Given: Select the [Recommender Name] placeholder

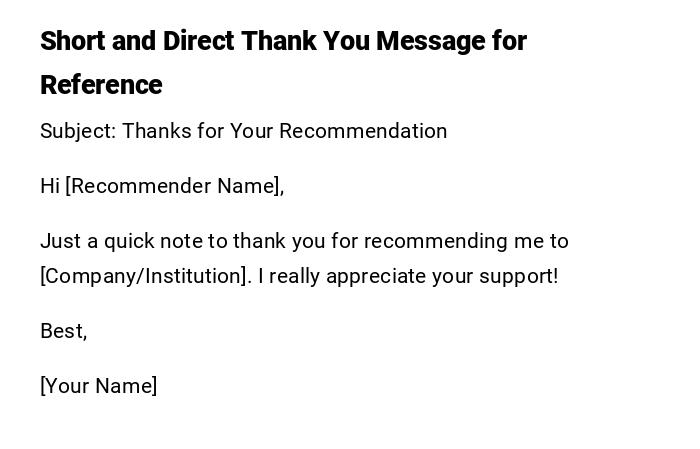Looking at the screenshot, I should (174, 186).
